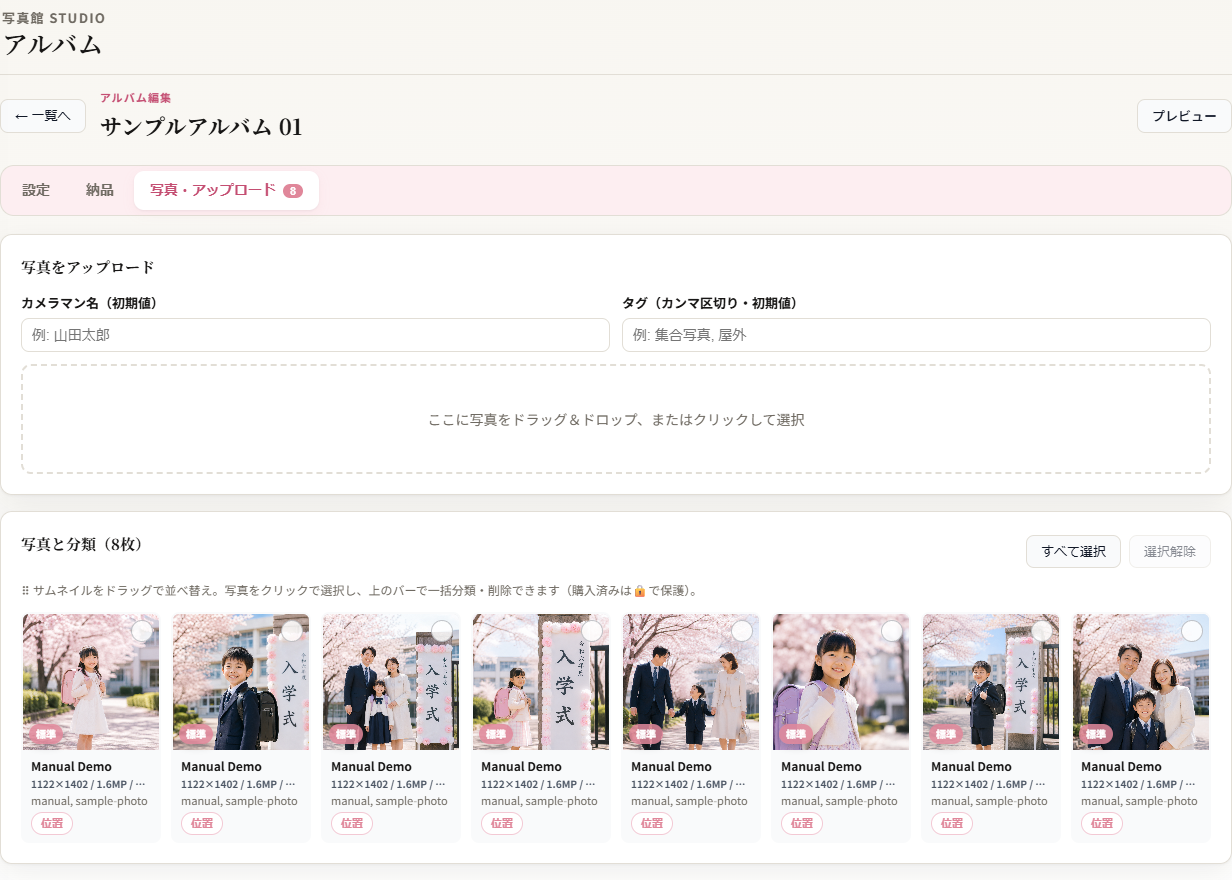Focus the カメラマン名 input field
Image resolution: width=1232 pixels, height=880 pixels.
point(315,335)
